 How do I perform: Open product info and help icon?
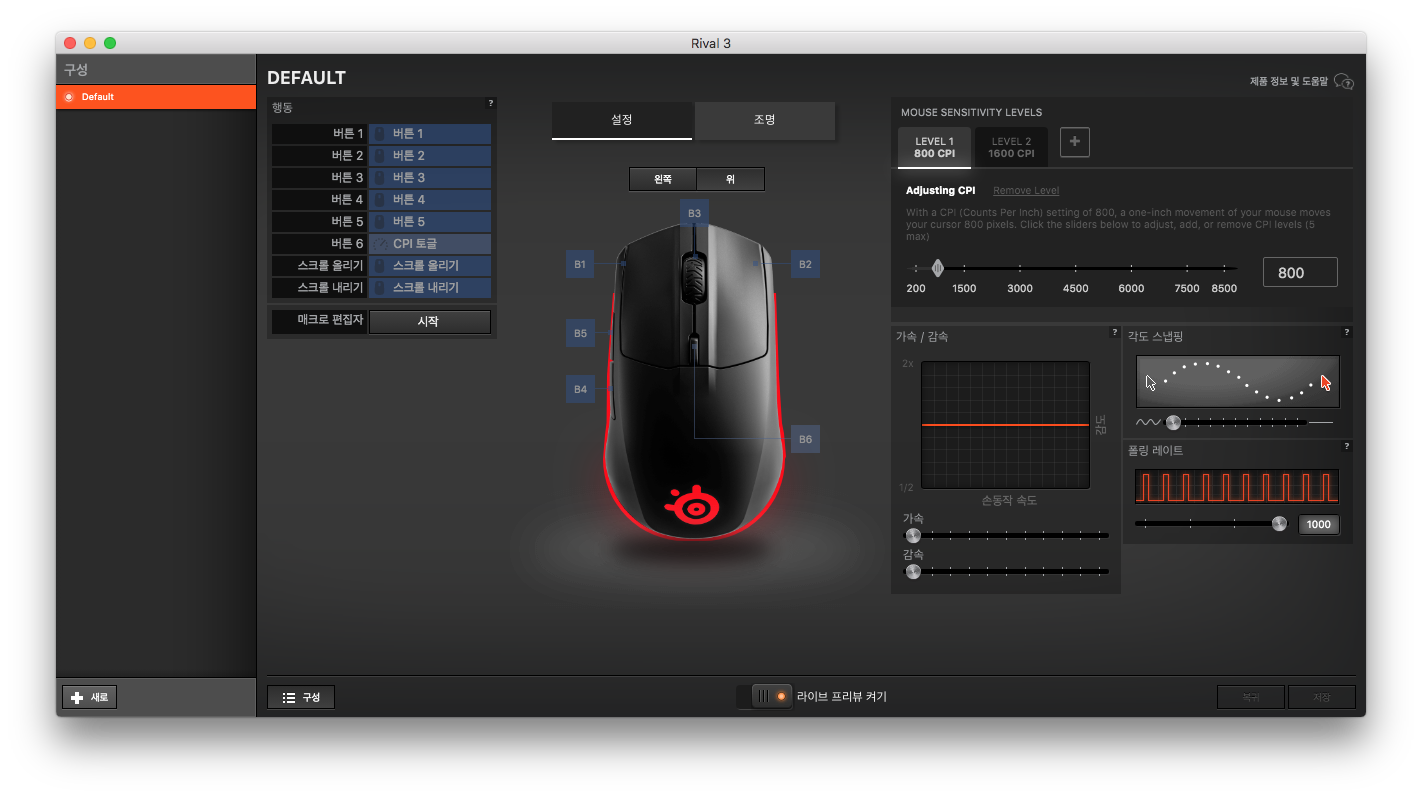pyautogui.click(x=1344, y=81)
